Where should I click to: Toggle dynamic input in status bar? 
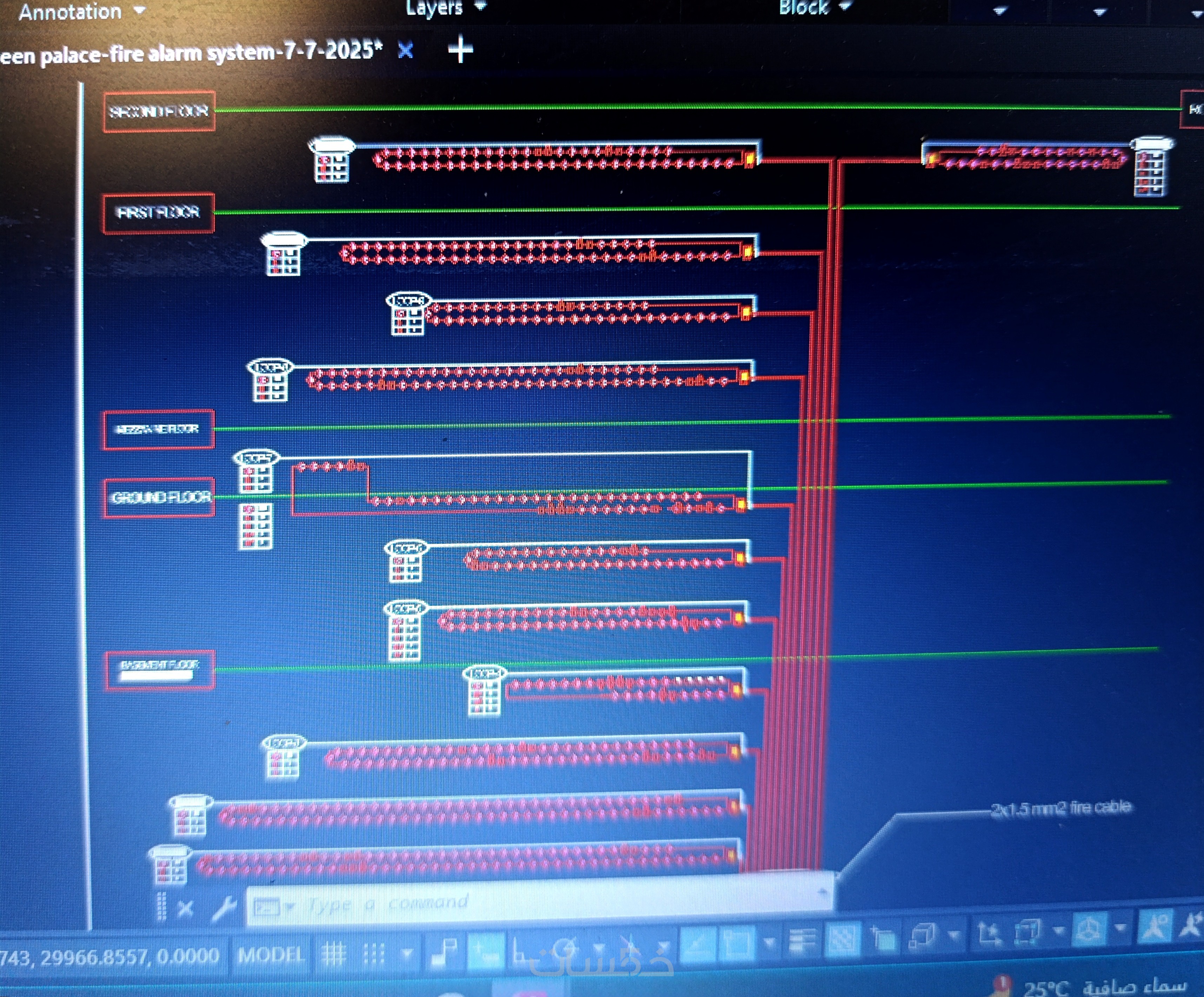[x=486, y=949]
